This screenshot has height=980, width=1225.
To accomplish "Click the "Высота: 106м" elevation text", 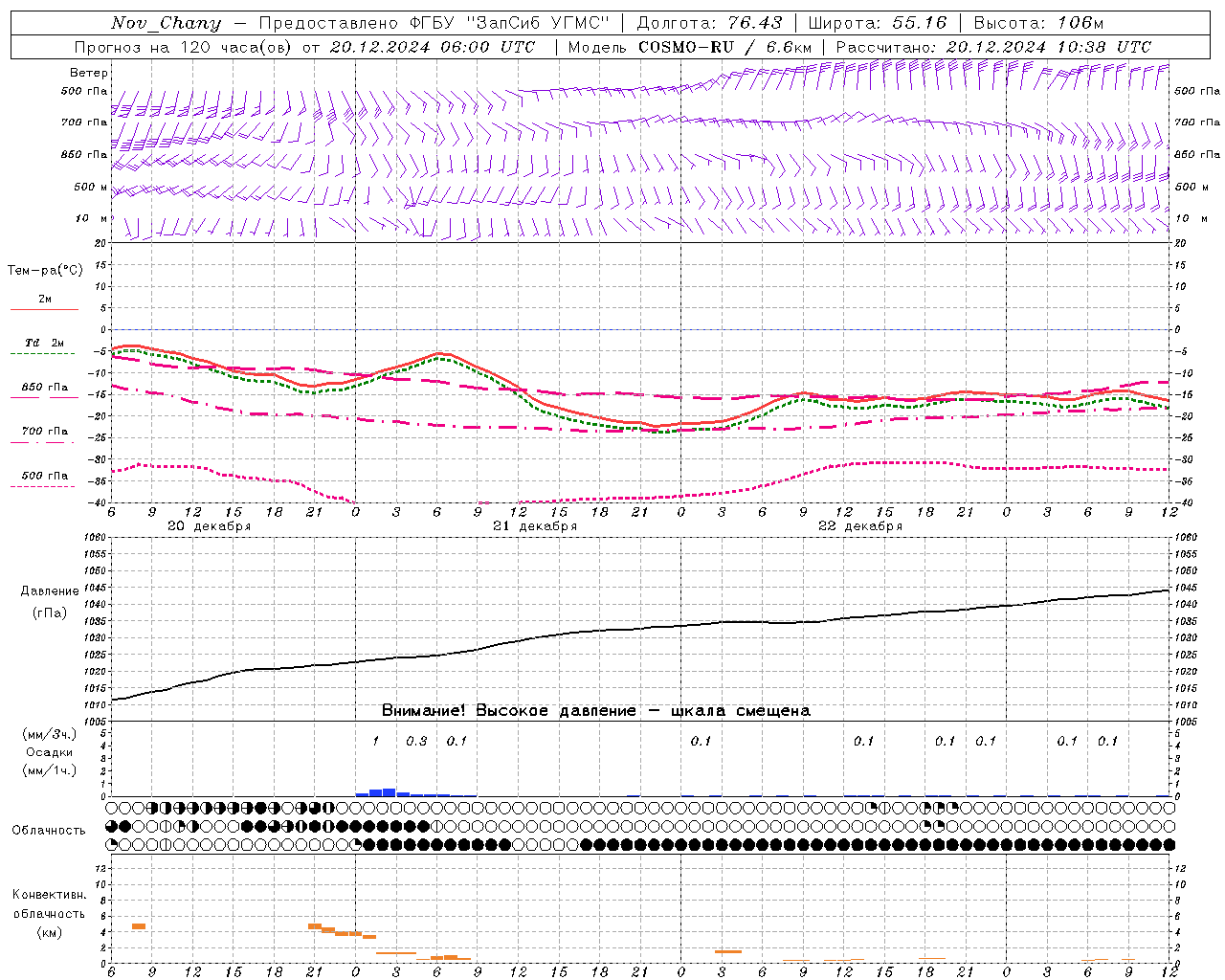I will click(x=1038, y=23).
